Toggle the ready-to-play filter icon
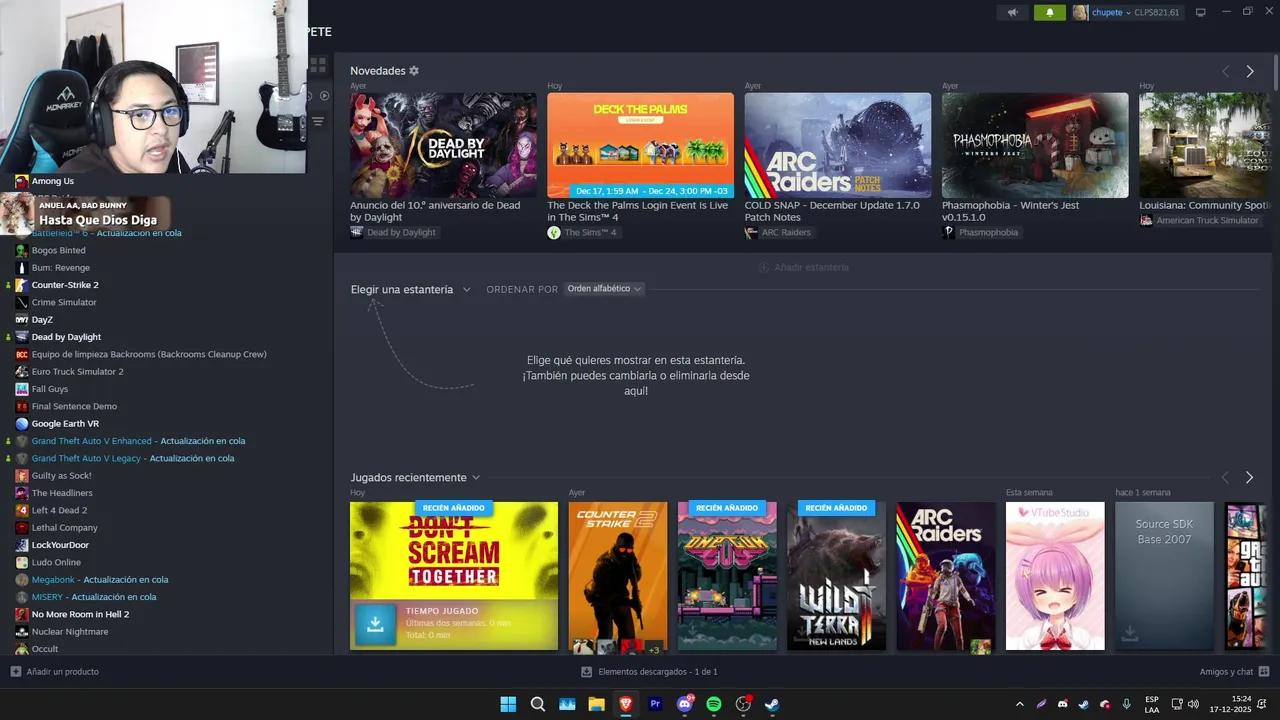This screenshot has width=1280, height=720. (x=324, y=96)
